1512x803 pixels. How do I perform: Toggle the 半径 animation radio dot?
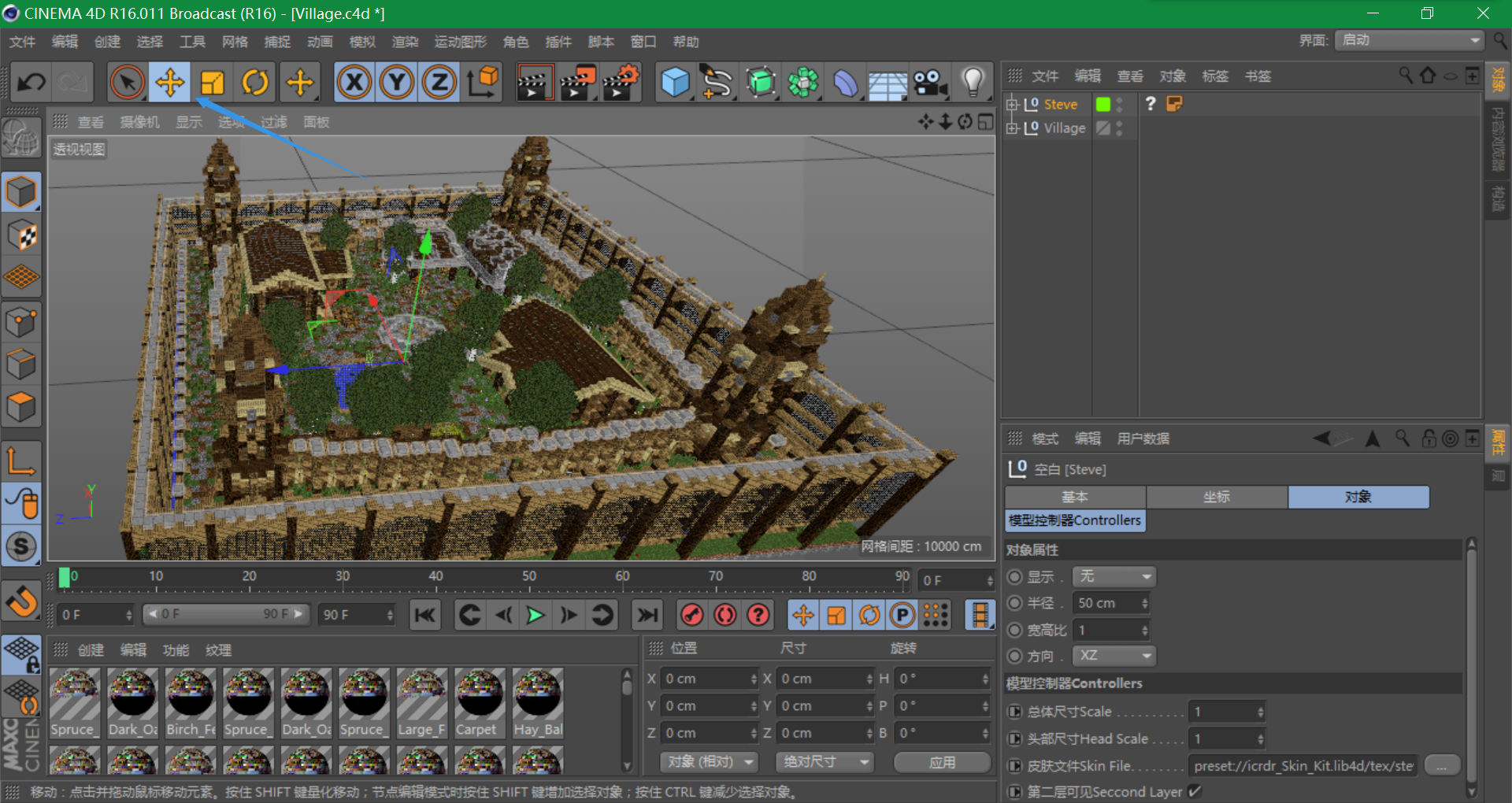(x=1015, y=603)
